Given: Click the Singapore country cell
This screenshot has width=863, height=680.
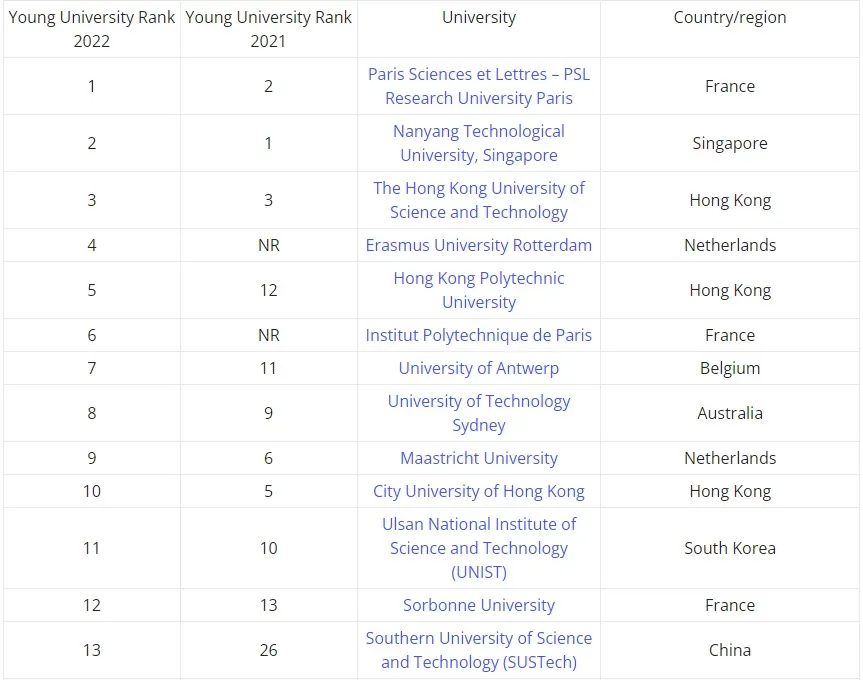Looking at the screenshot, I should (730, 143).
